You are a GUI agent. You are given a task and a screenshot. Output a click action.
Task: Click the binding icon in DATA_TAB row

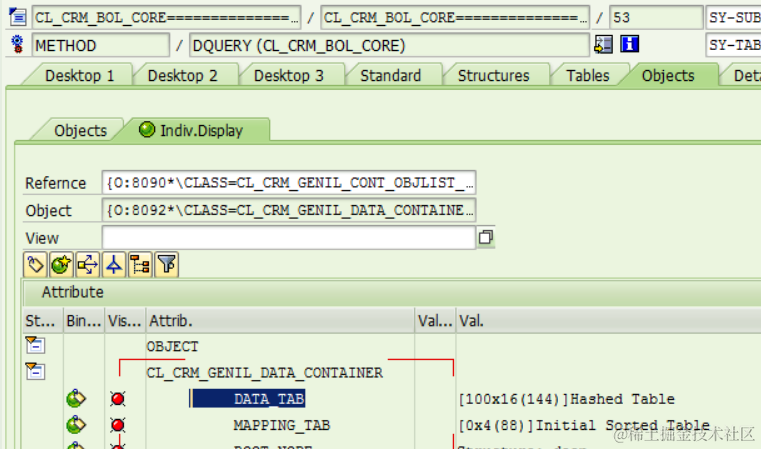coord(76,399)
